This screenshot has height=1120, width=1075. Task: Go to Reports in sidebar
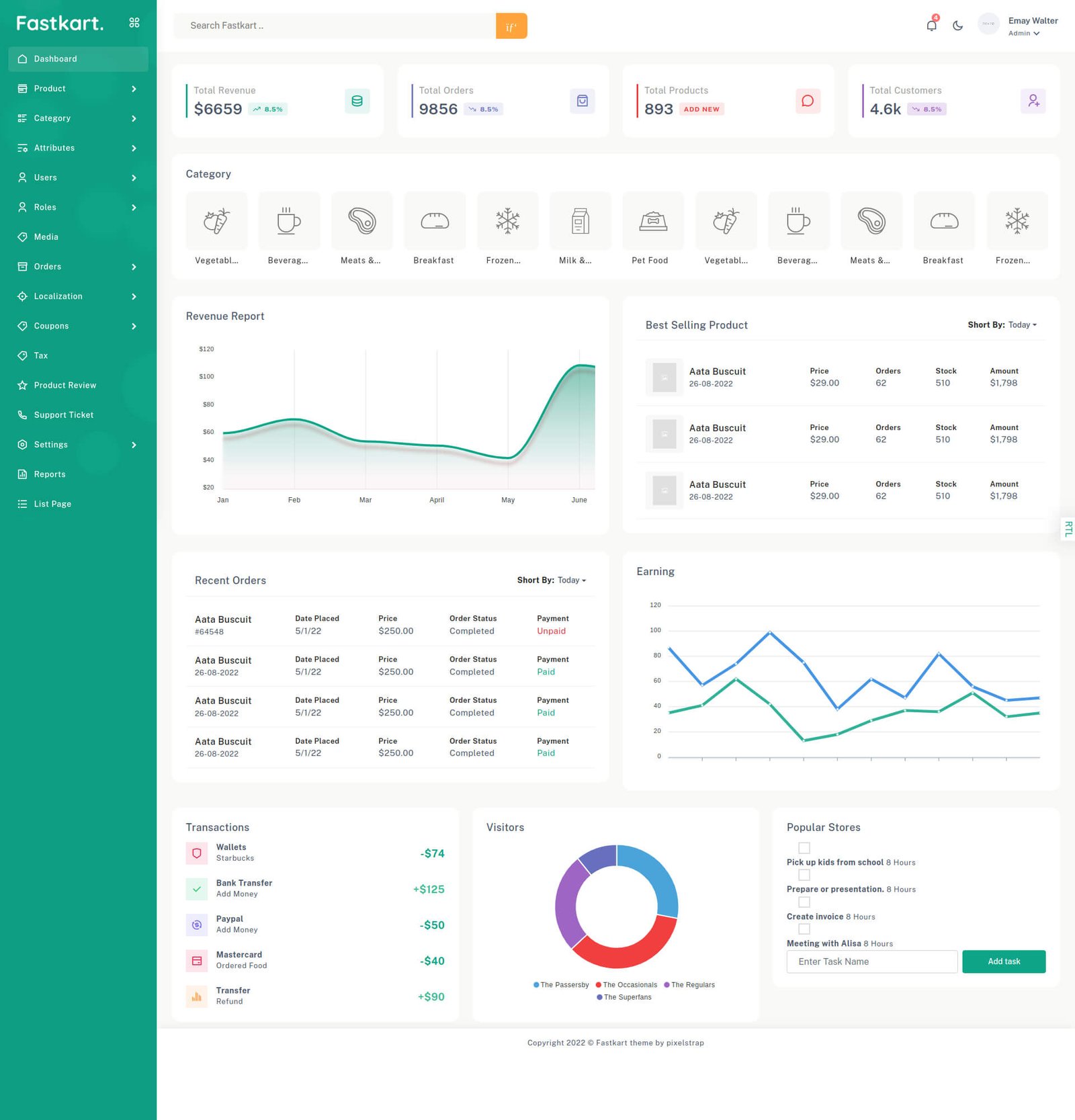pos(50,474)
